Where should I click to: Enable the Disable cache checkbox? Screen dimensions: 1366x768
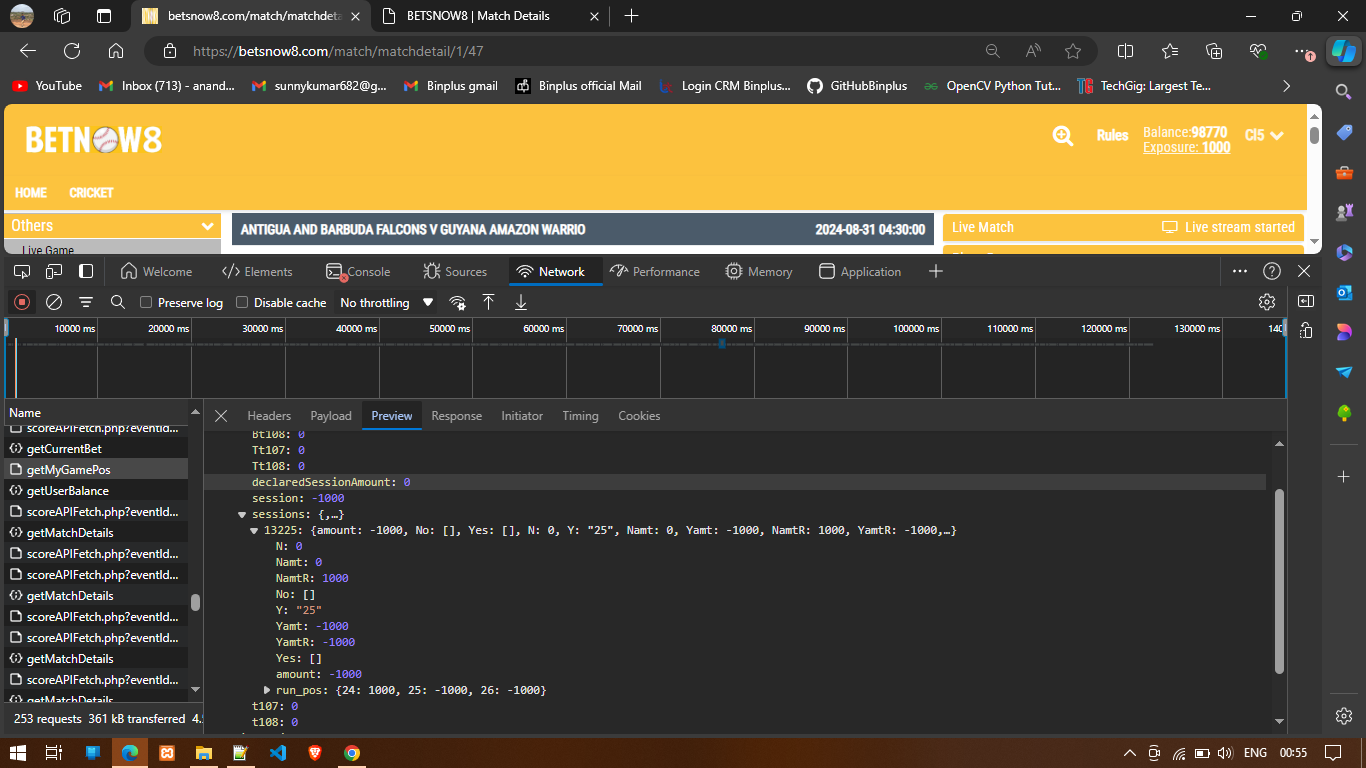pos(242,302)
